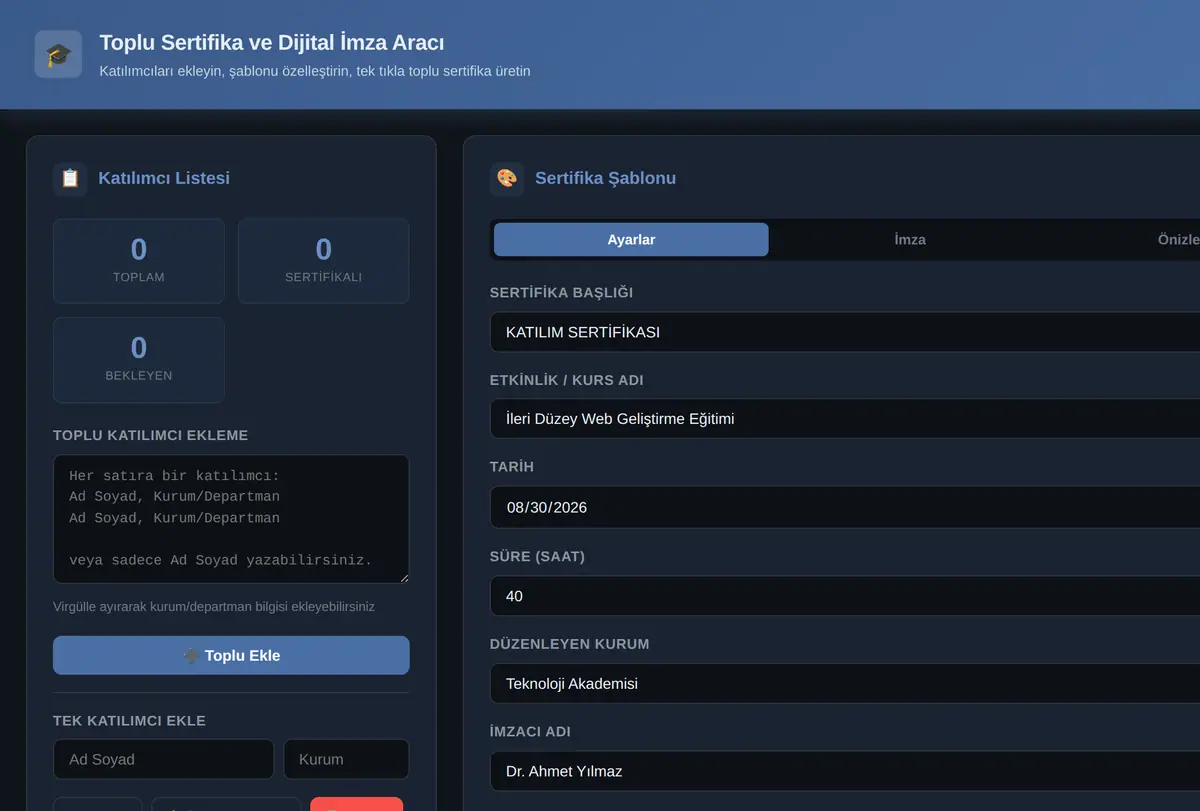Click the hint text starting with Virgülle ayırarak
The image size is (1200, 811).
pyautogui.click(x=214, y=606)
